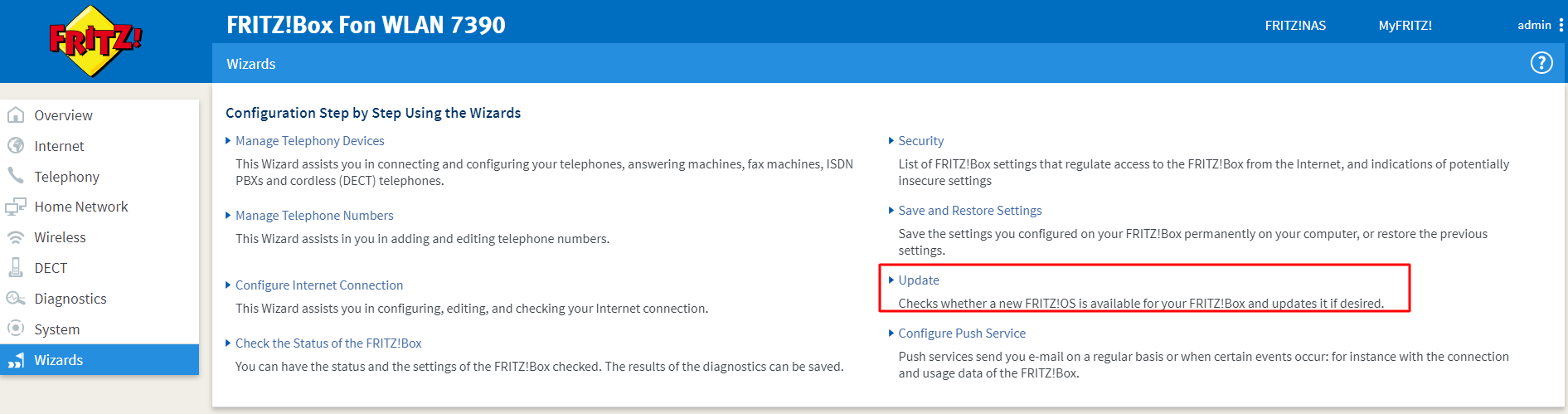Click the Diagnostics icon in sidebar

(x=16, y=298)
